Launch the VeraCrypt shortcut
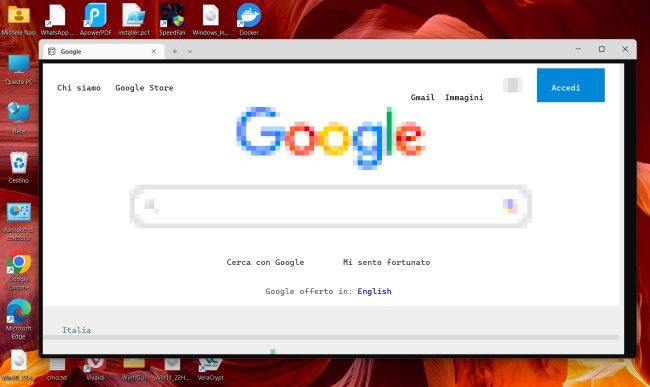This screenshot has height=387, width=650. [x=210, y=369]
